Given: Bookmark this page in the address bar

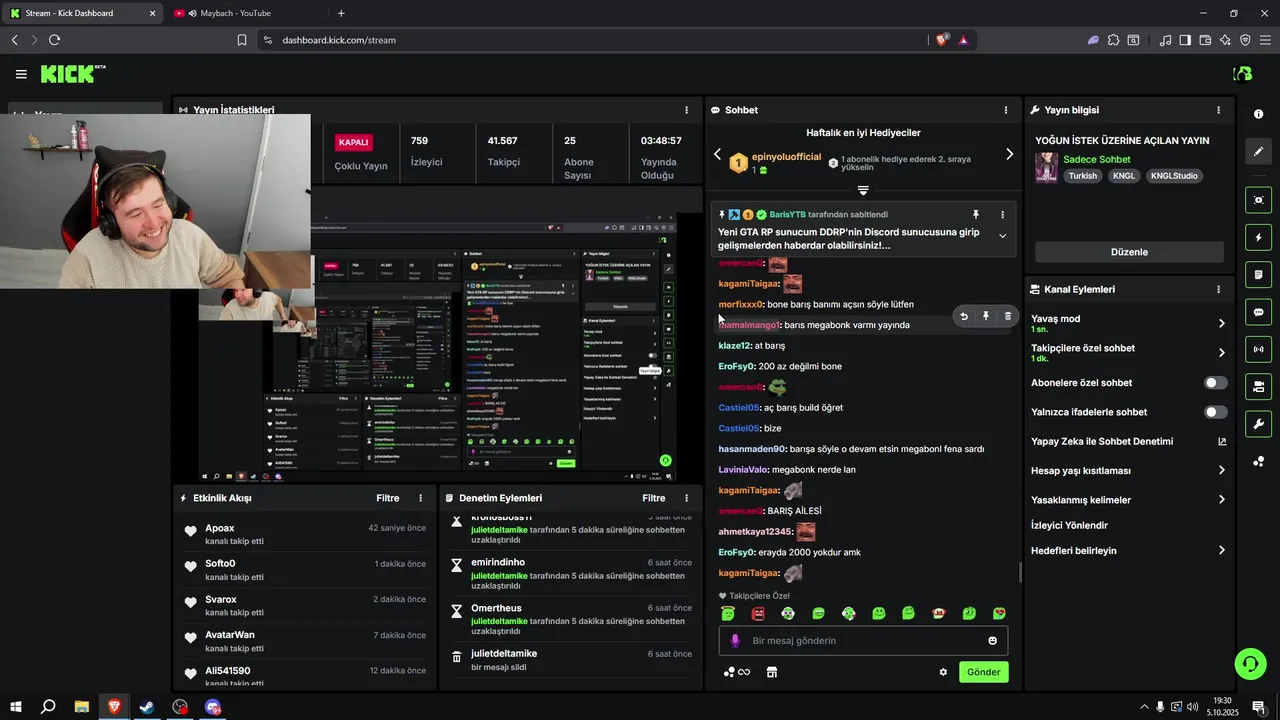Looking at the screenshot, I should click(x=242, y=40).
